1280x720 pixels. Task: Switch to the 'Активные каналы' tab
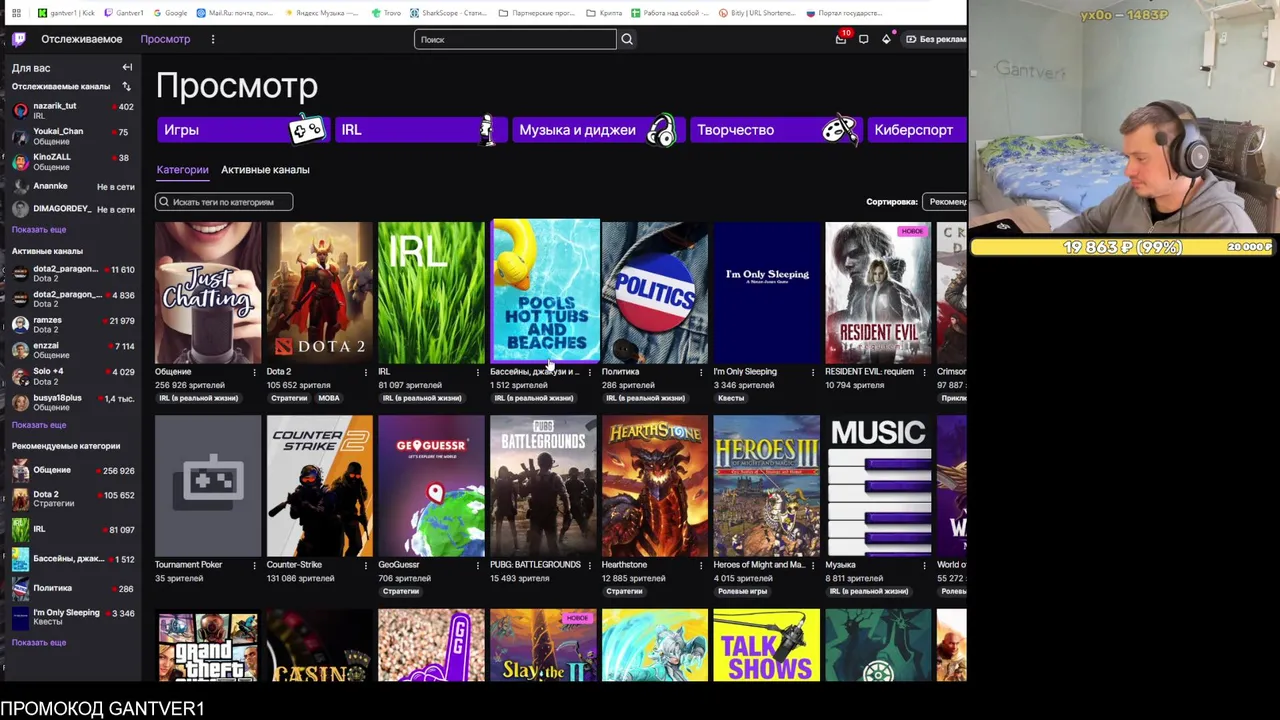[265, 170]
